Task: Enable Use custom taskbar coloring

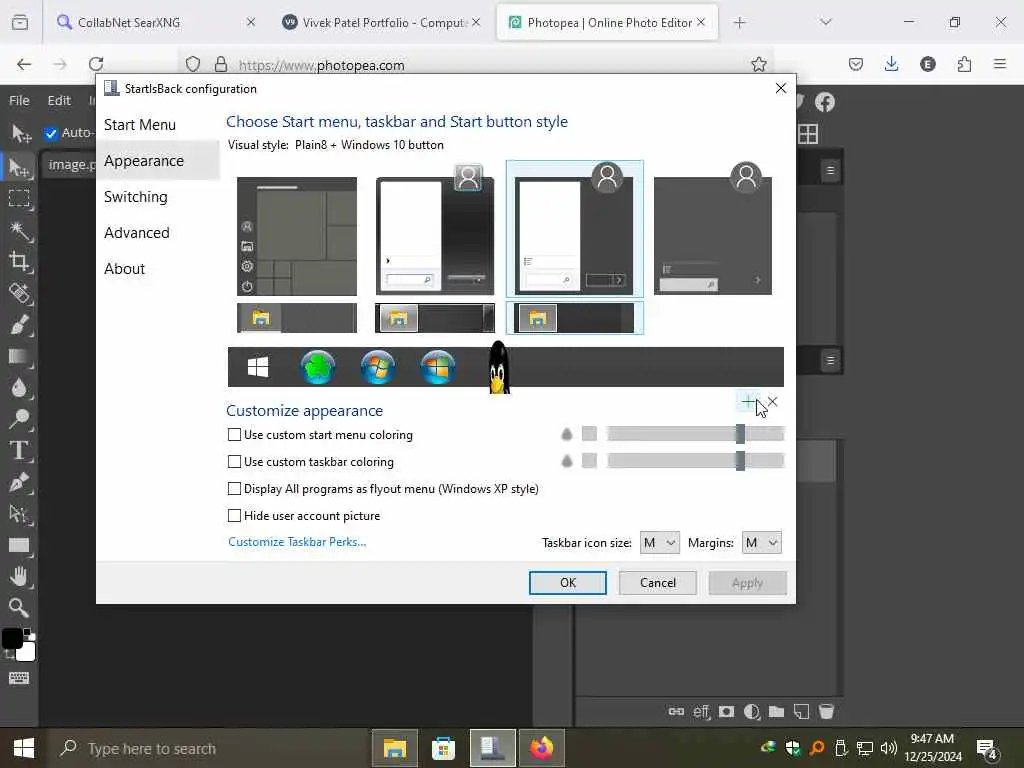Action: pos(234,462)
